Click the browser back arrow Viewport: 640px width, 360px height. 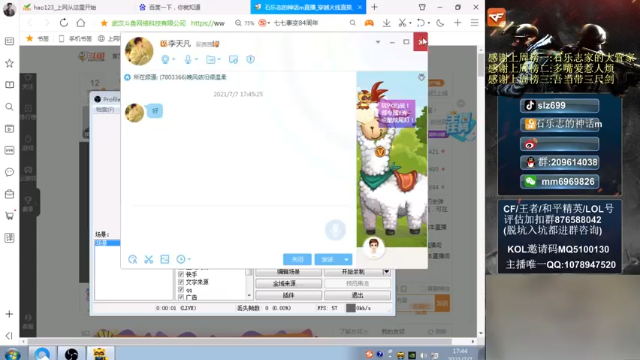[x=30, y=23]
